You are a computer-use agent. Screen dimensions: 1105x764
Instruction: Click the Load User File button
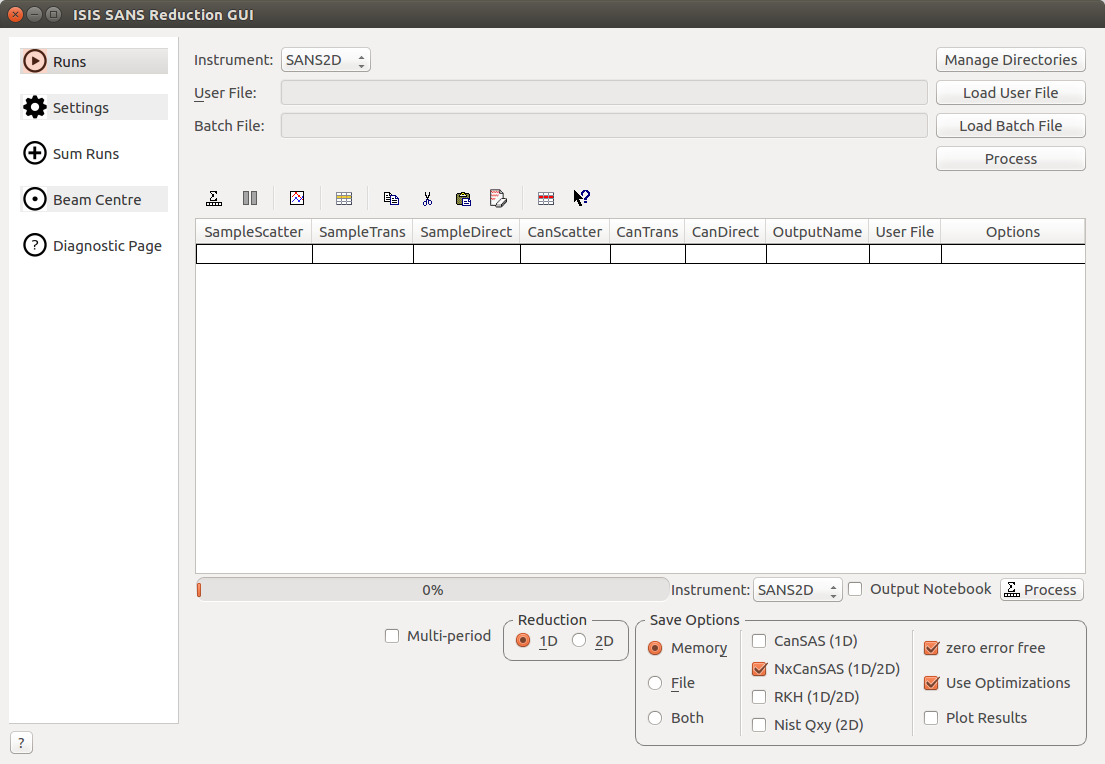pos(1010,93)
